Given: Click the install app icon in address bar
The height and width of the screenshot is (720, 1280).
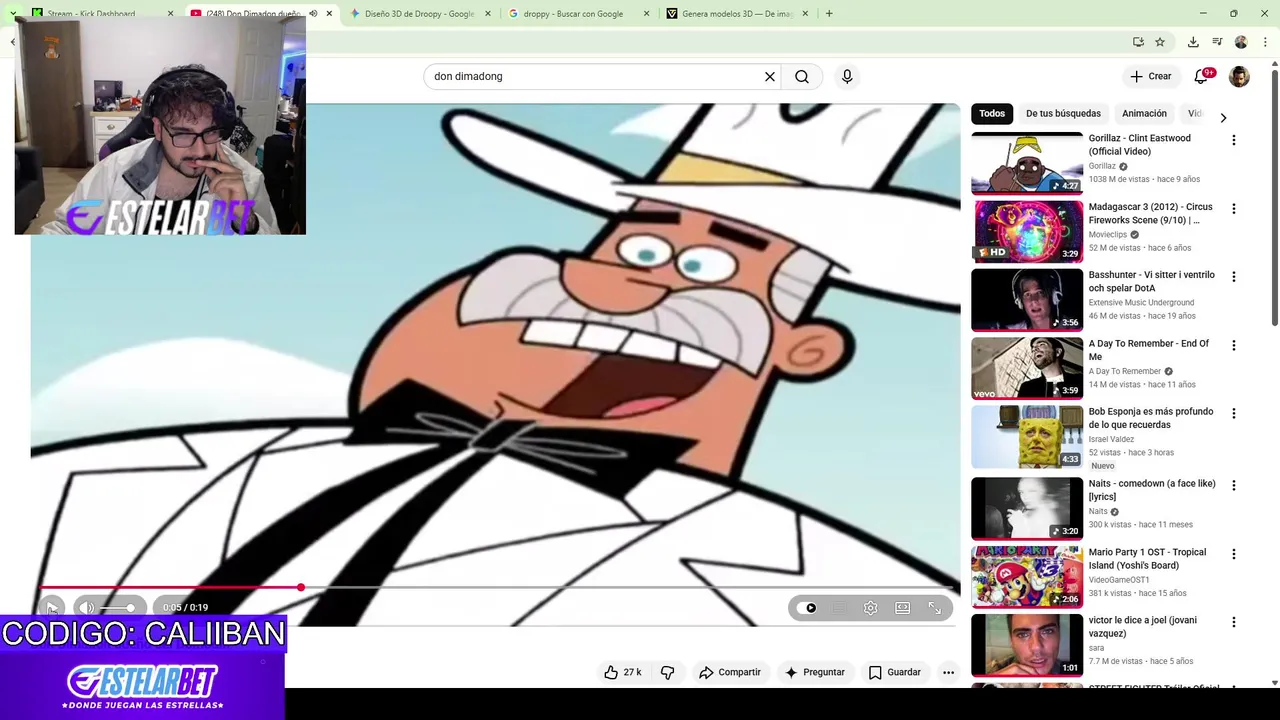Looking at the screenshot, I should click(1138, 42).
